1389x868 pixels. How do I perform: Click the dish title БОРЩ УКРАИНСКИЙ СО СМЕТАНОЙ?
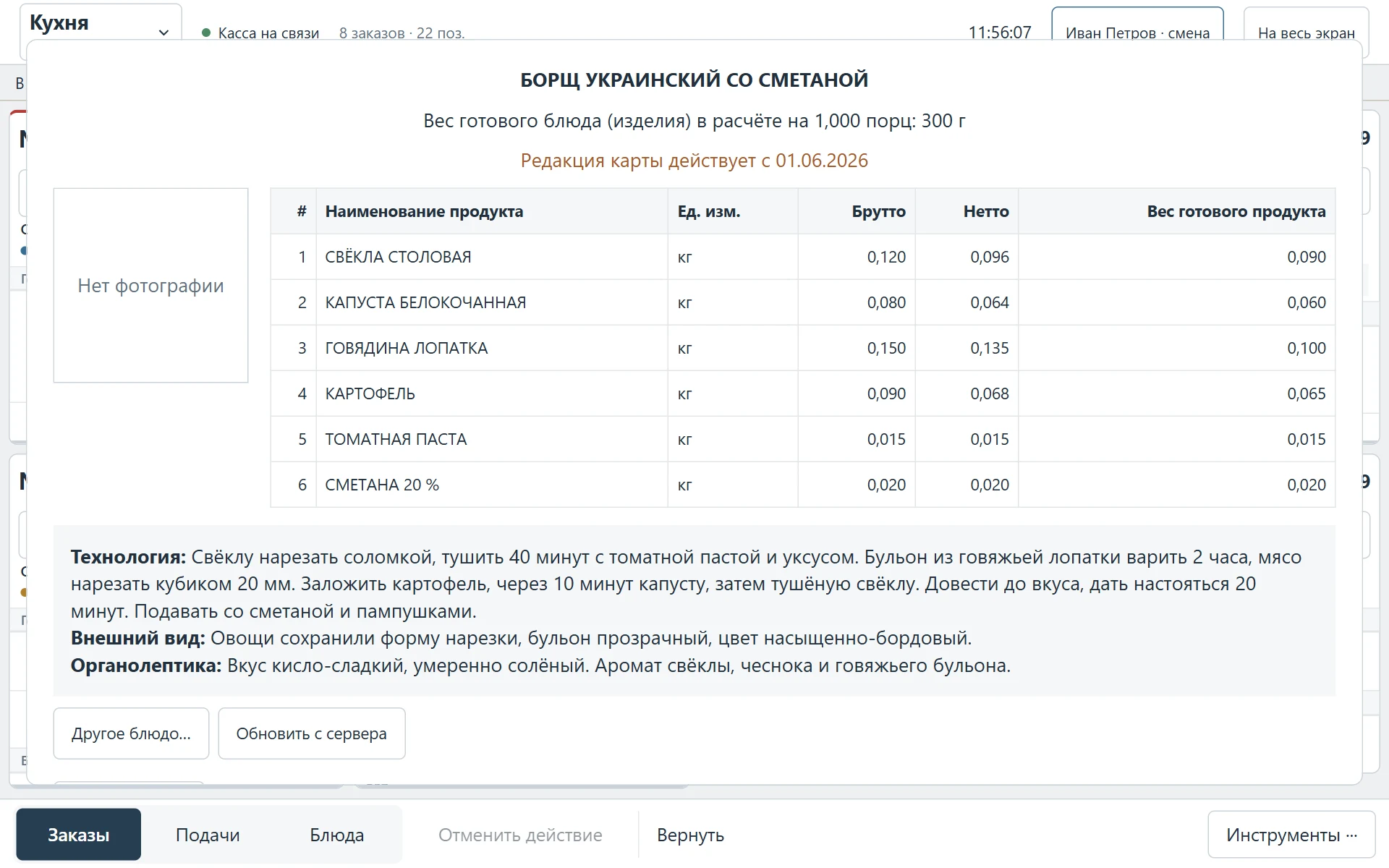(694, 80)
